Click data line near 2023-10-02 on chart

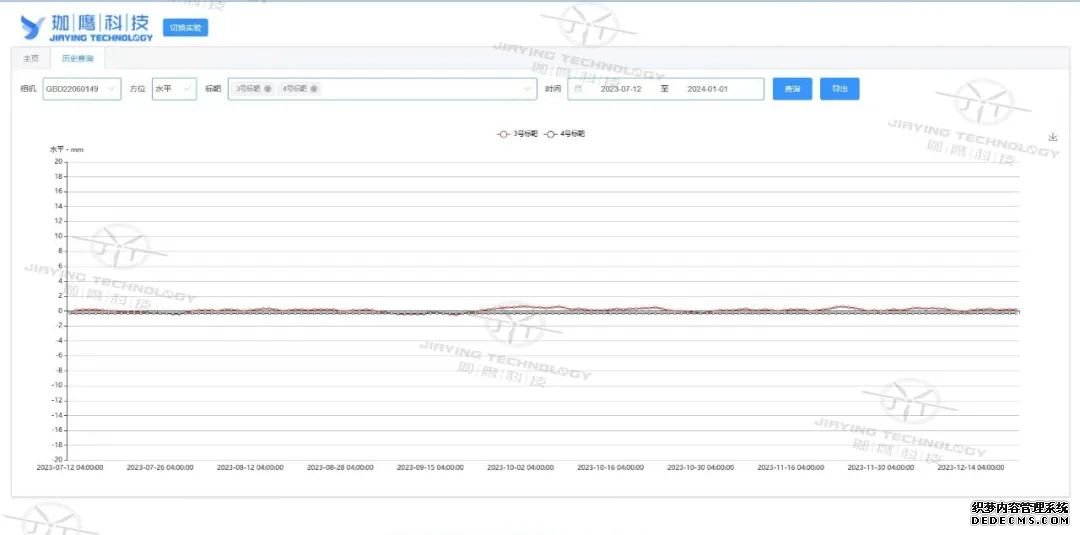pos(520,309)
